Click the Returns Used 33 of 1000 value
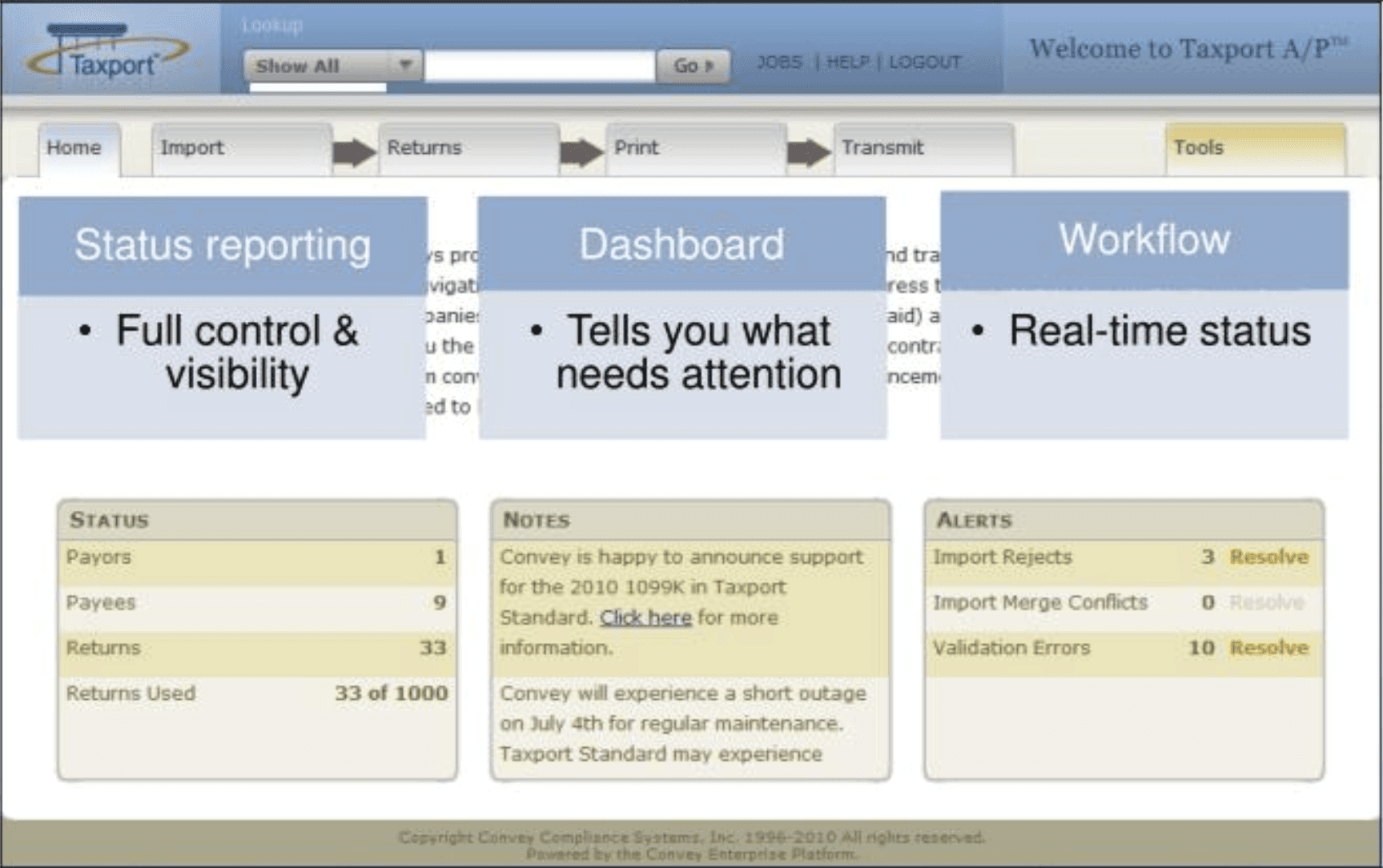1383x868 pixels. [392, 693]
